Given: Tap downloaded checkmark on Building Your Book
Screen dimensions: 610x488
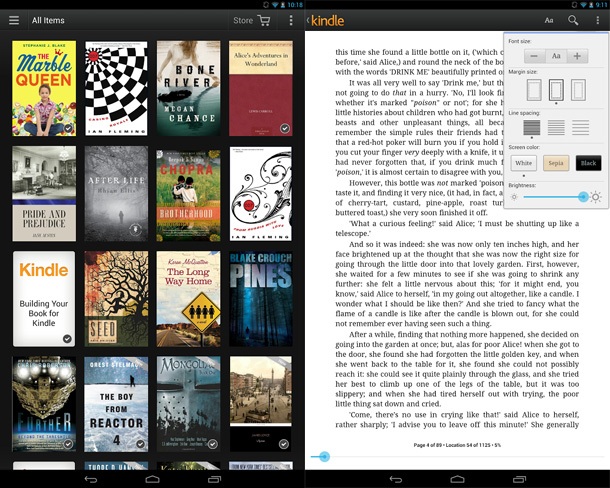Looking at the screenshot, I should coord(67,339).
